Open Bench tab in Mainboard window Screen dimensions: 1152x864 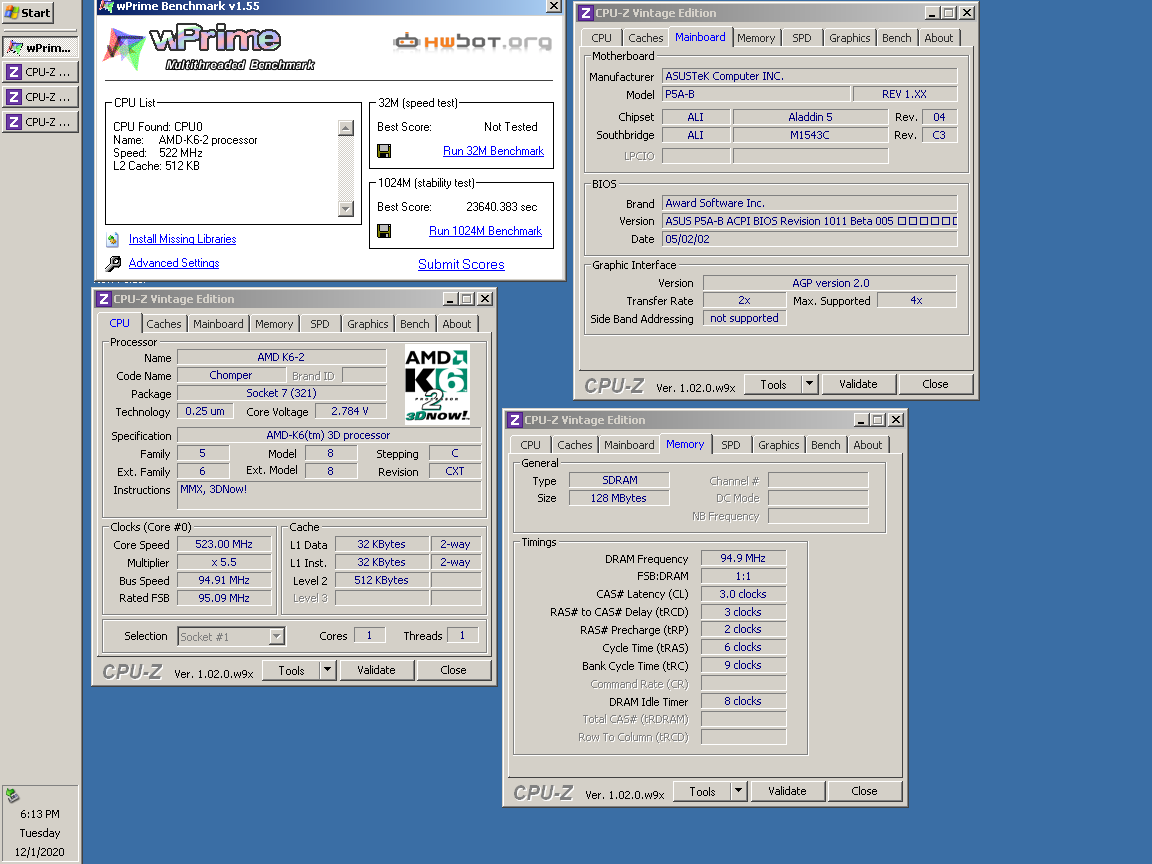click(x=896, y=38)
